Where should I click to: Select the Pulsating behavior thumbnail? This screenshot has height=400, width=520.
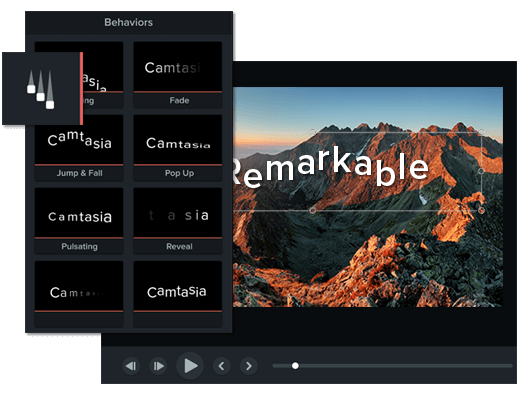(79, 213)
